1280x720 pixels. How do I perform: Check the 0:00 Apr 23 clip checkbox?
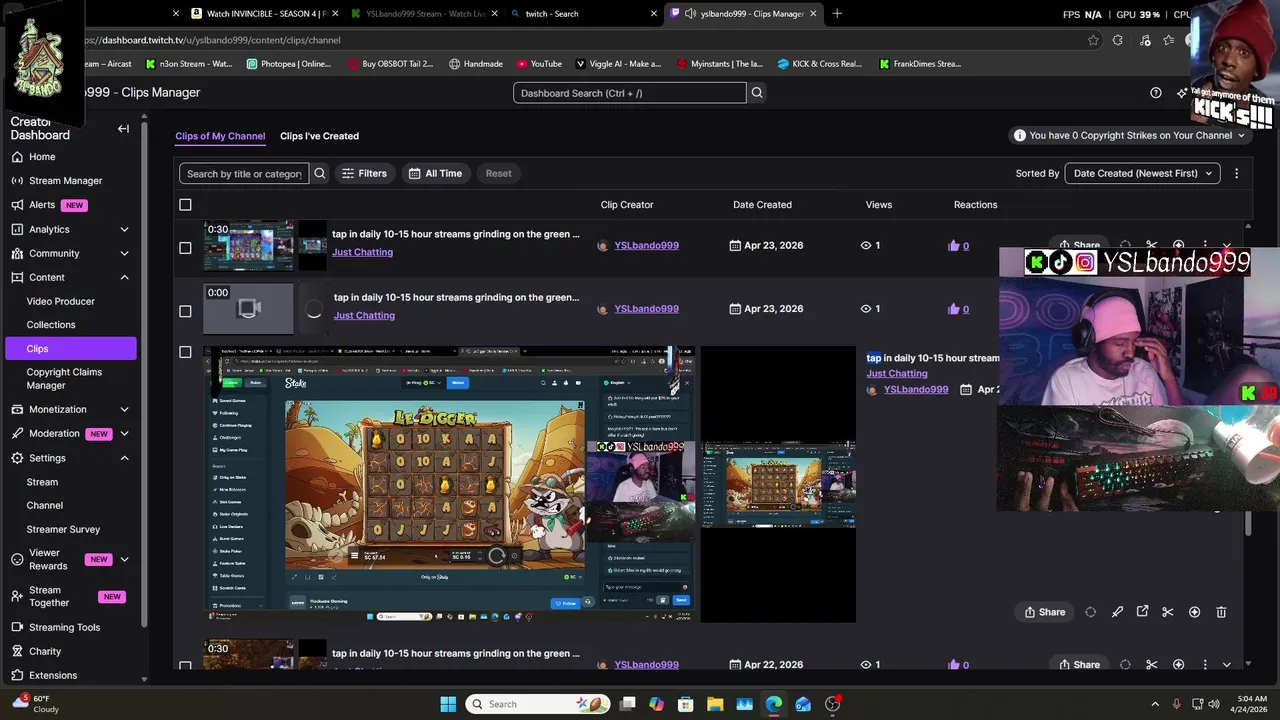click(x=185, y=311)
